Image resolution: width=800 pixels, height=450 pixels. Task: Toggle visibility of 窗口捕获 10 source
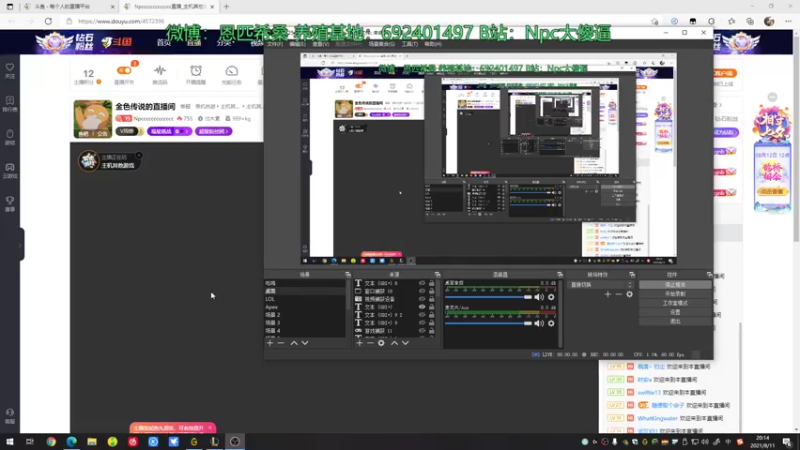tap(422, 291)
